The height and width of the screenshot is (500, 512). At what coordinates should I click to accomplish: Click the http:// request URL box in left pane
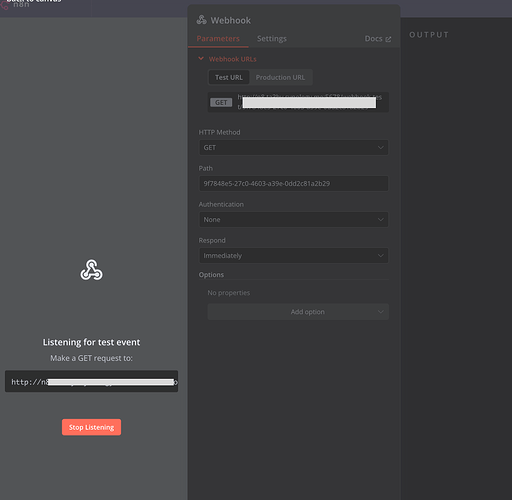(x=91, y=381)
